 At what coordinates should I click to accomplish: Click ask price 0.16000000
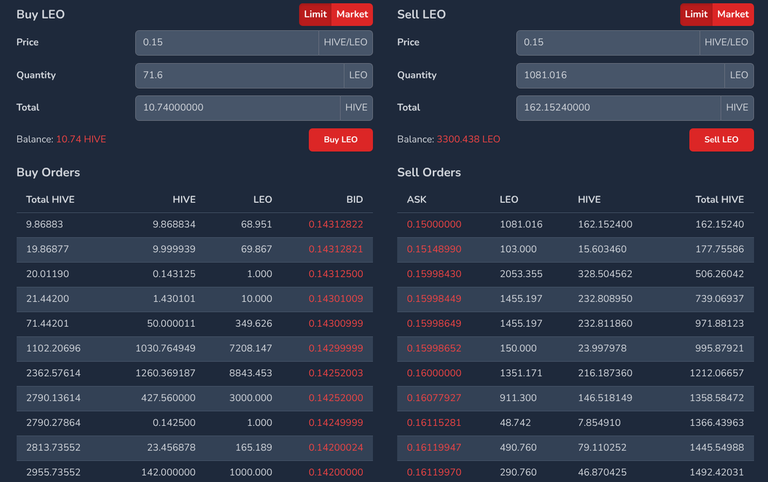pyautogui.click(x=434, y=373)
